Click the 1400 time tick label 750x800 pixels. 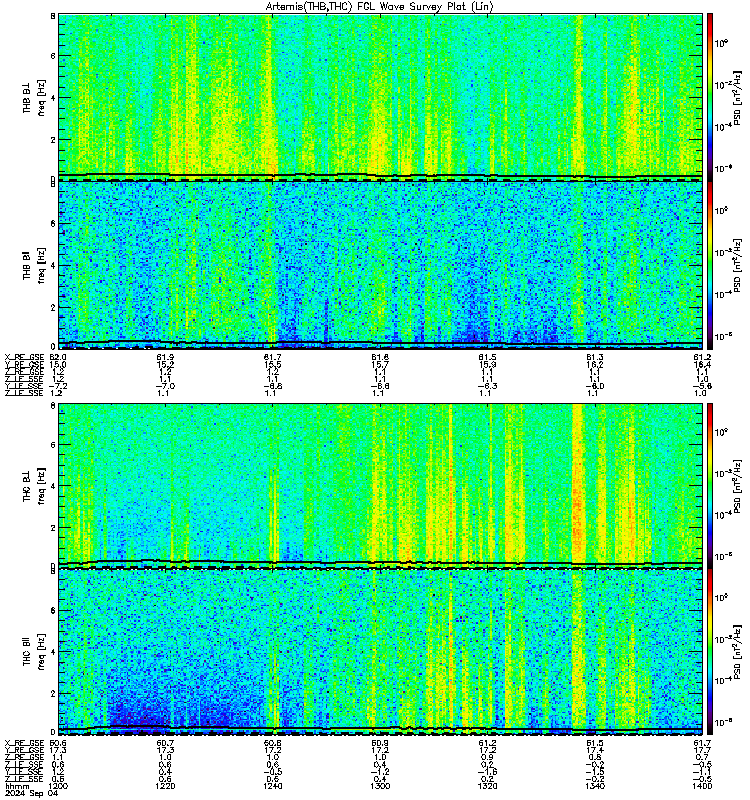click(x=702, y=786)
